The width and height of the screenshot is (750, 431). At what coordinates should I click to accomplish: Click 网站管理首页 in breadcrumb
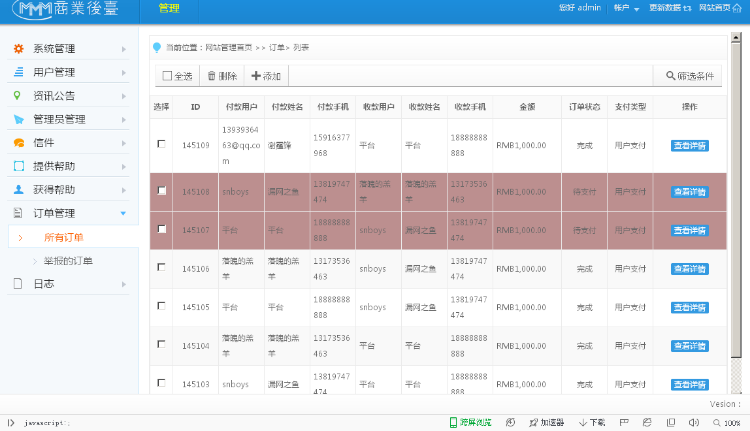(x=229, y=47)
